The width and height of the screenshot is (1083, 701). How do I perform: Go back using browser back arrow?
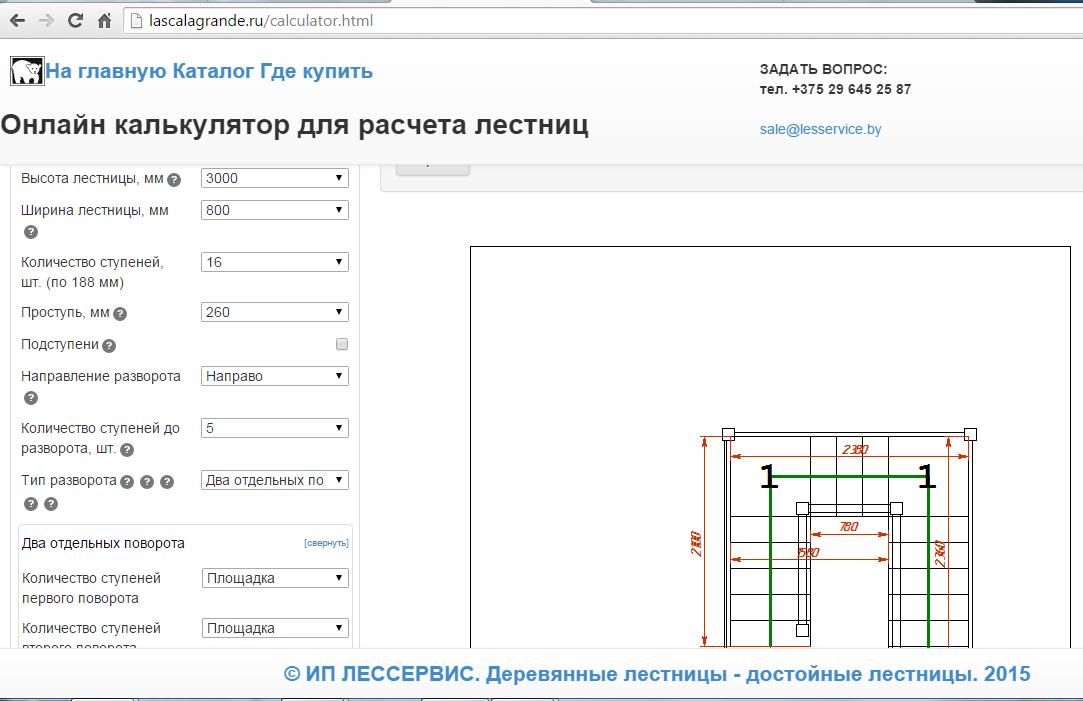coord(18,21)
